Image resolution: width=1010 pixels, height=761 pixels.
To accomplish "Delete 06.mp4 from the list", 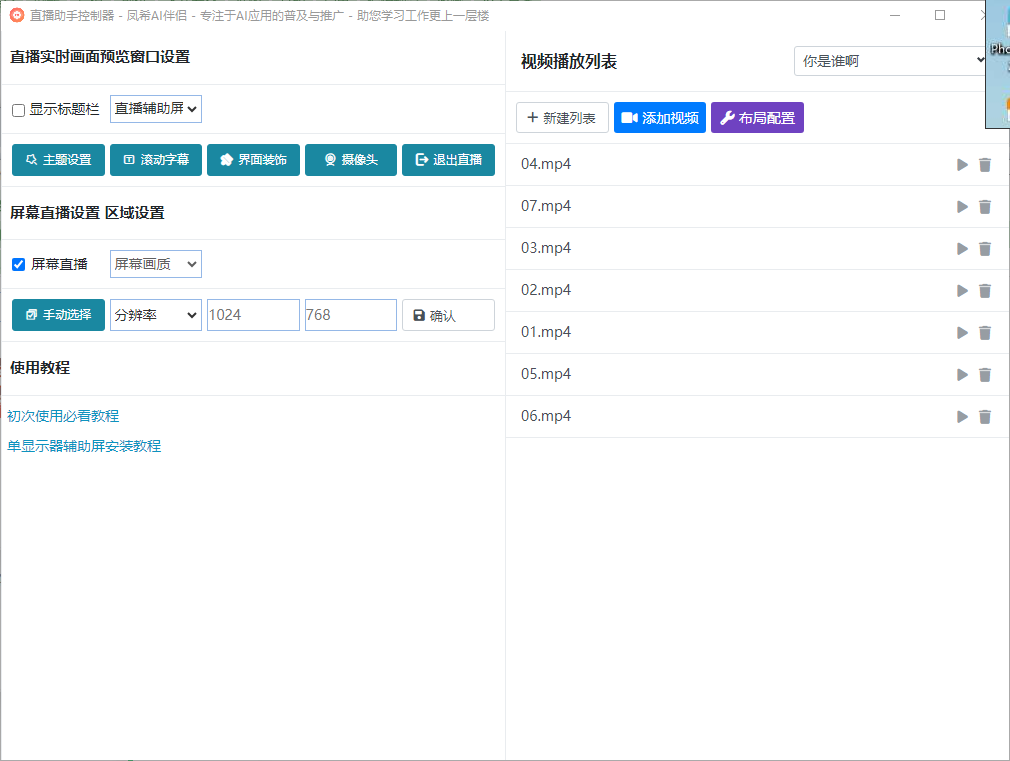I will (985, 417).
